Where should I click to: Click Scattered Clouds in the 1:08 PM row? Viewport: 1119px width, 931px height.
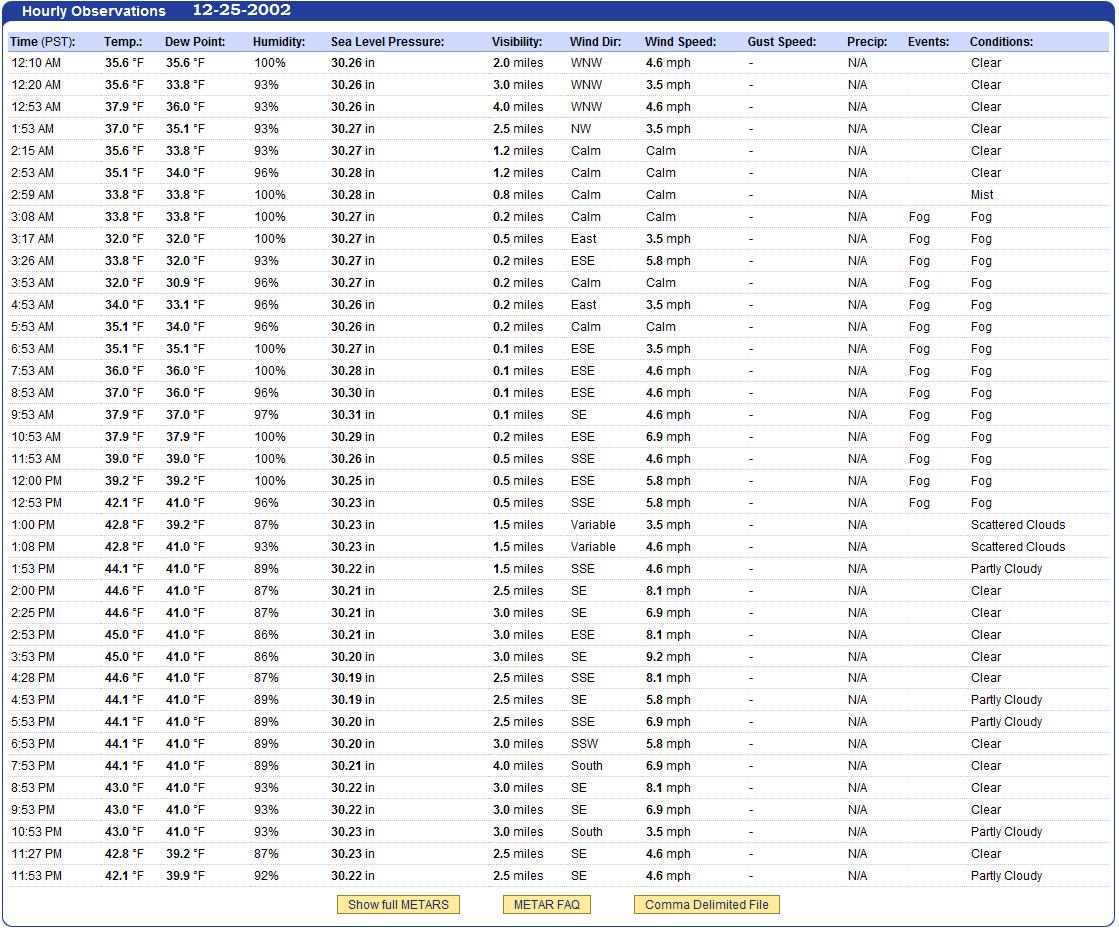tap(1018, 546)
